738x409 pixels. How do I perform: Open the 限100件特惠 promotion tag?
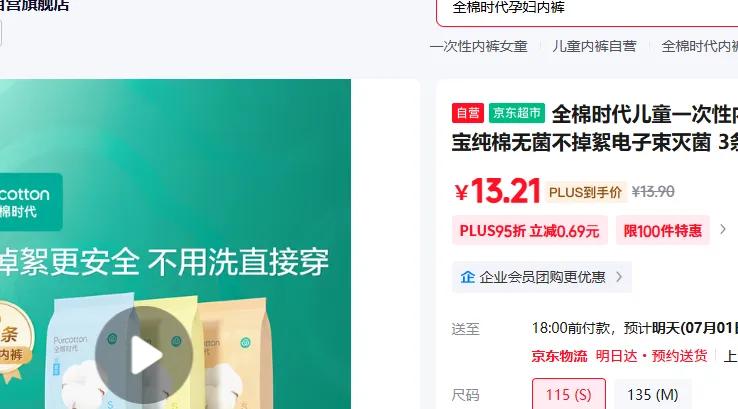coord(662,231)
